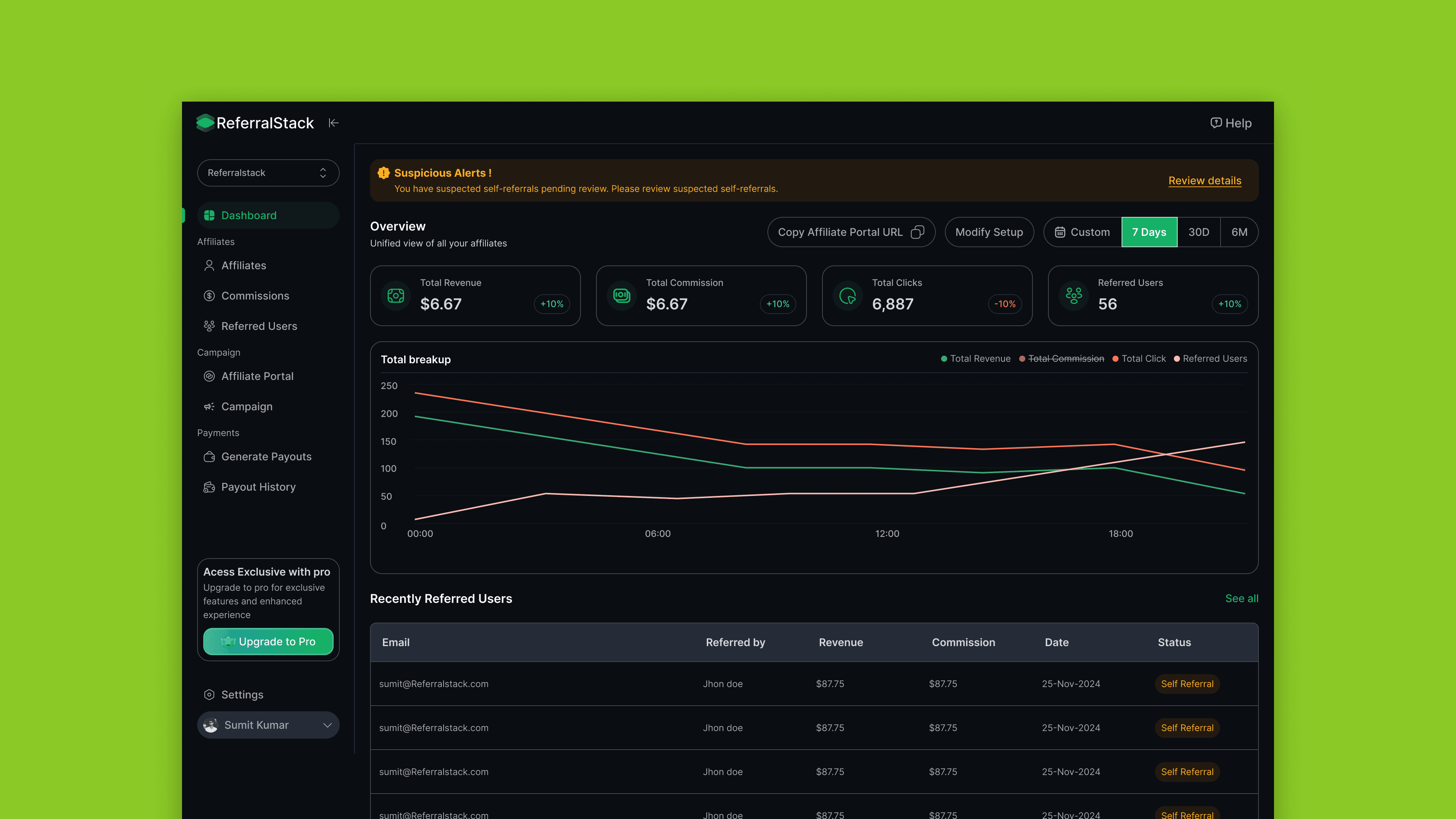Click See all referred users link
The image size is (1456, 819).
[1241, 599]
